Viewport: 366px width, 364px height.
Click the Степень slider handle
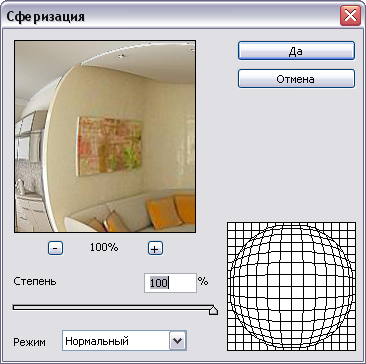click(213, 310)
